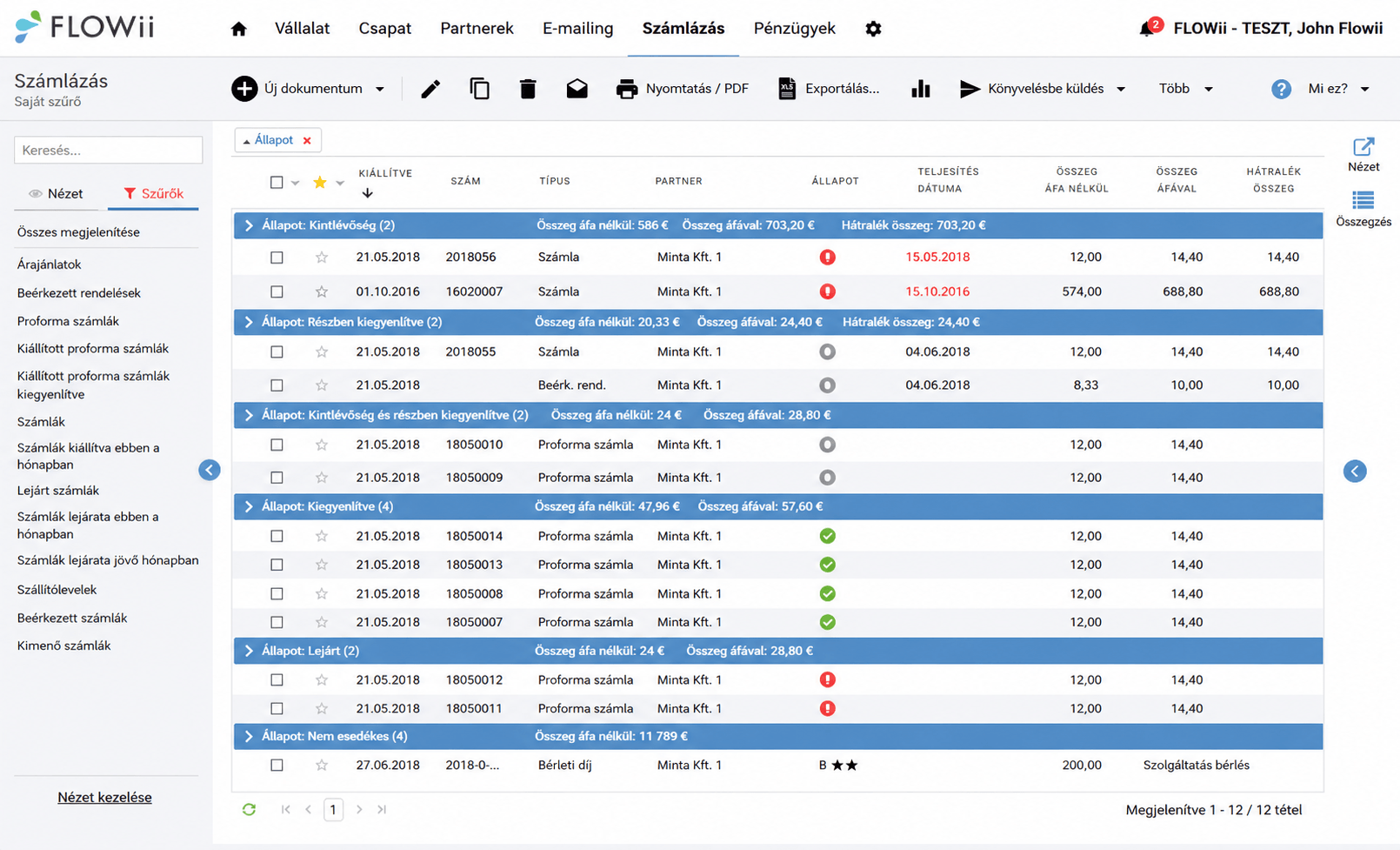Click the home icon in top navigation
This screenshot has width=1400, height=850.
click(x=239, y=29)
